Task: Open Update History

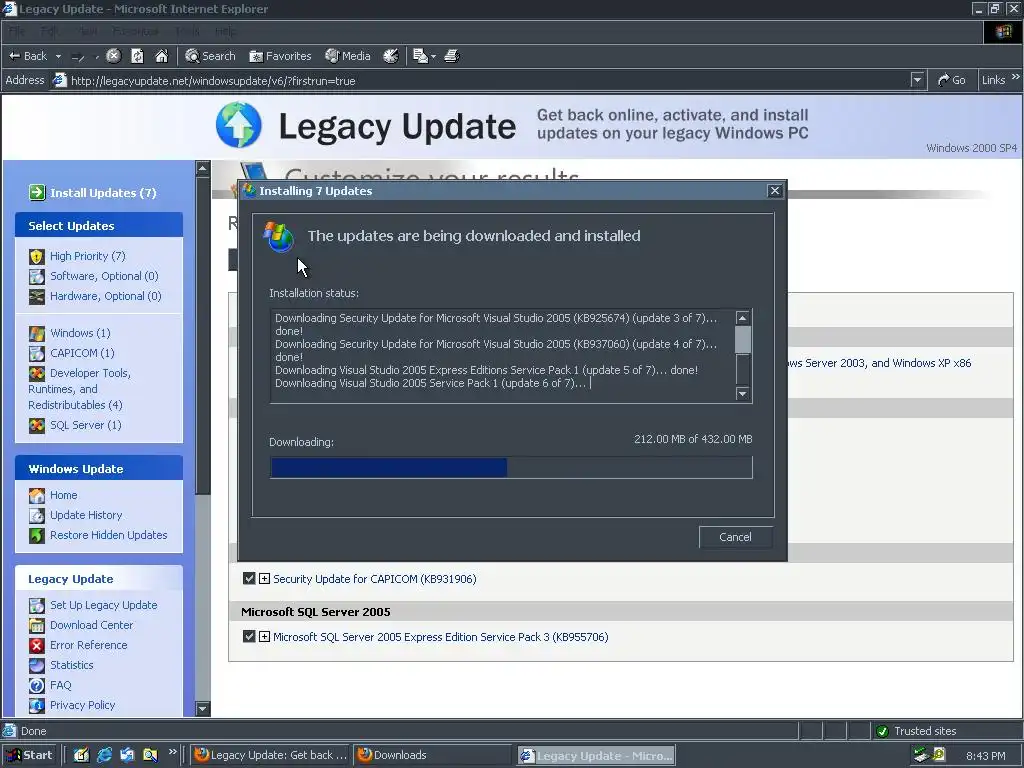Action: 86,515
